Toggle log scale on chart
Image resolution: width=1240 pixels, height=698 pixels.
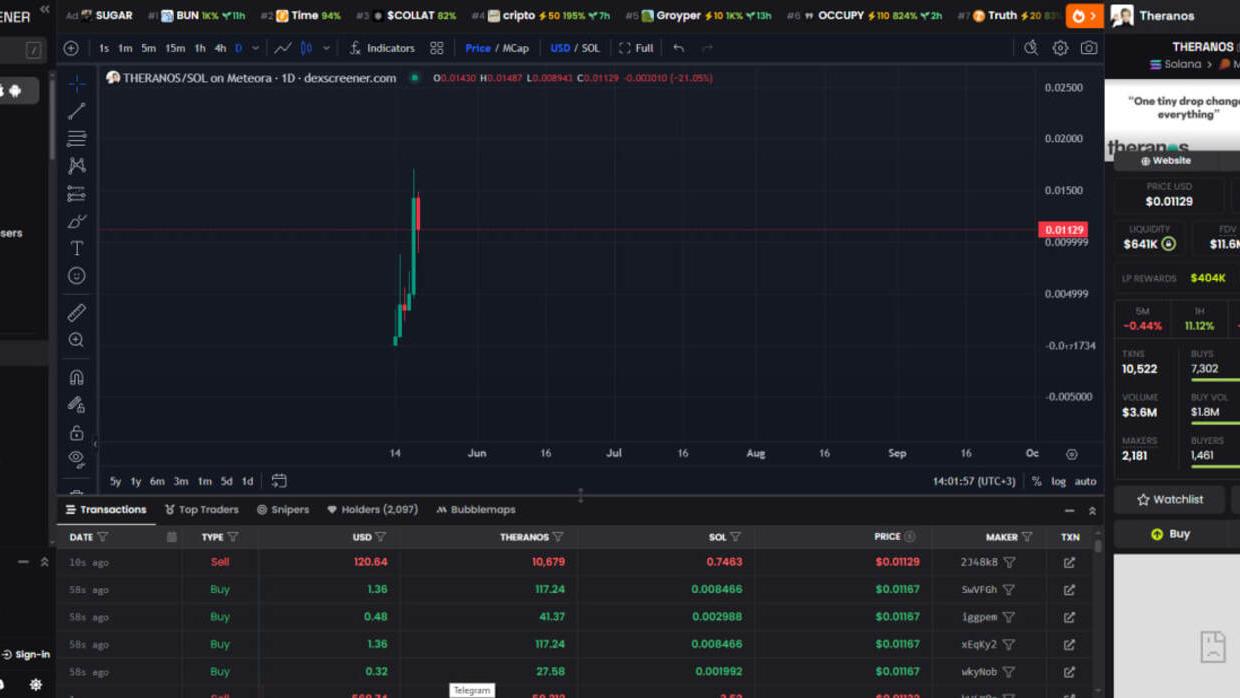click(1058, 481)
